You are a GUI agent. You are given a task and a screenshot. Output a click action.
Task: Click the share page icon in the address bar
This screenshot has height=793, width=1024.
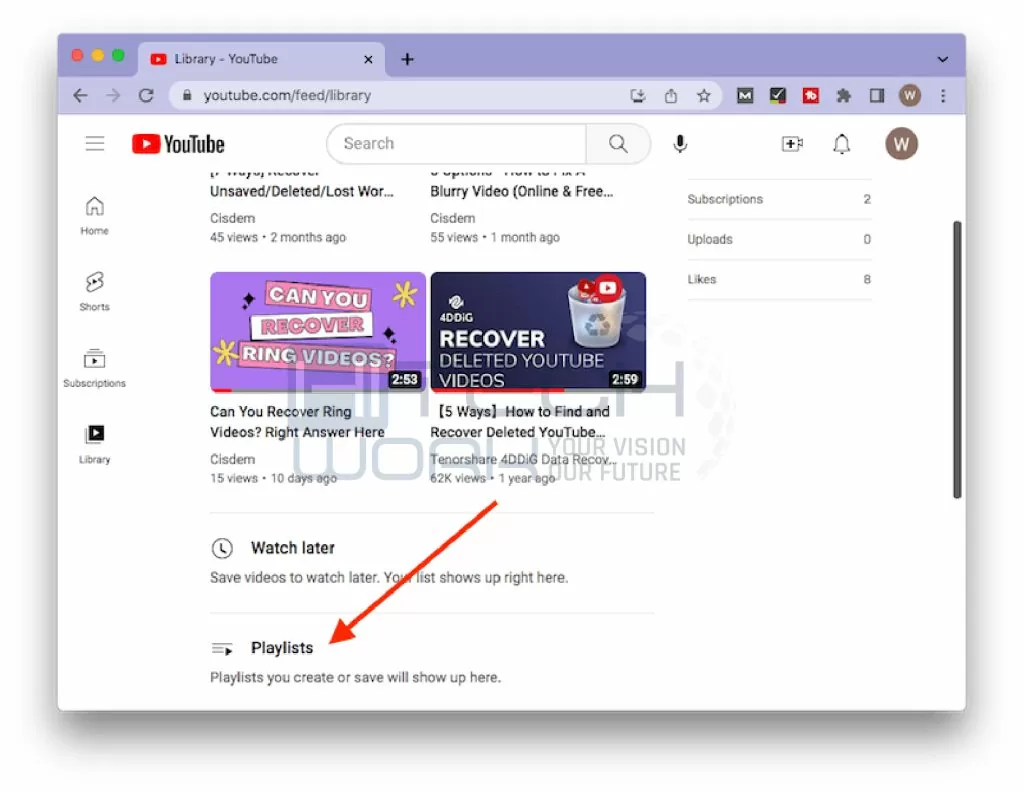pos(671,96)
